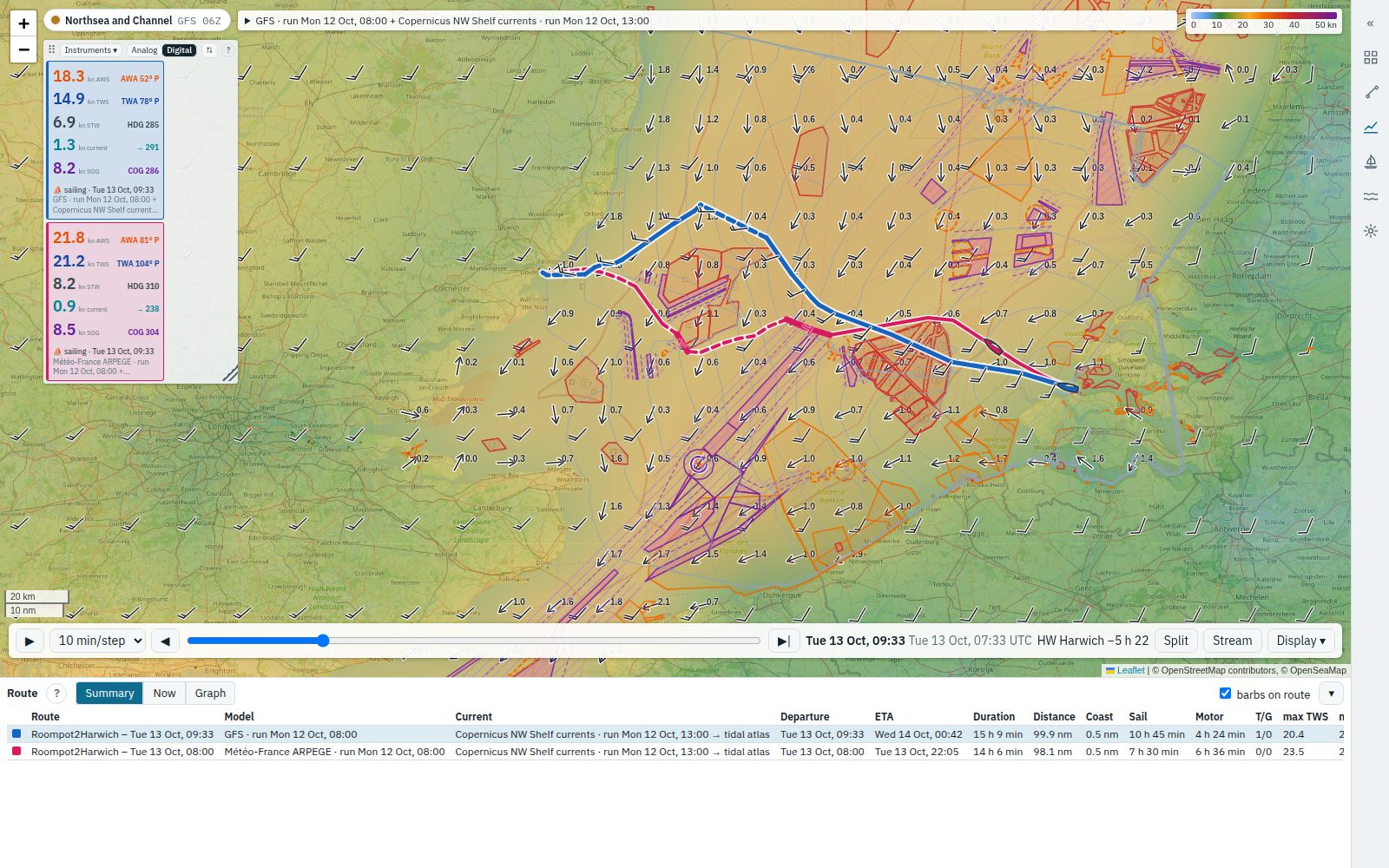
Task: Open the Display dropdown menu
Action: (x=1300, y=641)
